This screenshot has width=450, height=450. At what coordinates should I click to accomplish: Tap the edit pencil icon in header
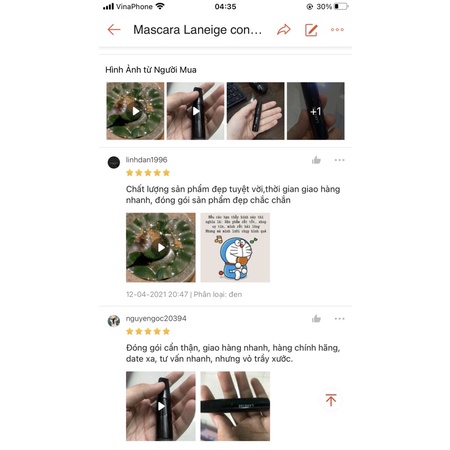tap(311, 30)
